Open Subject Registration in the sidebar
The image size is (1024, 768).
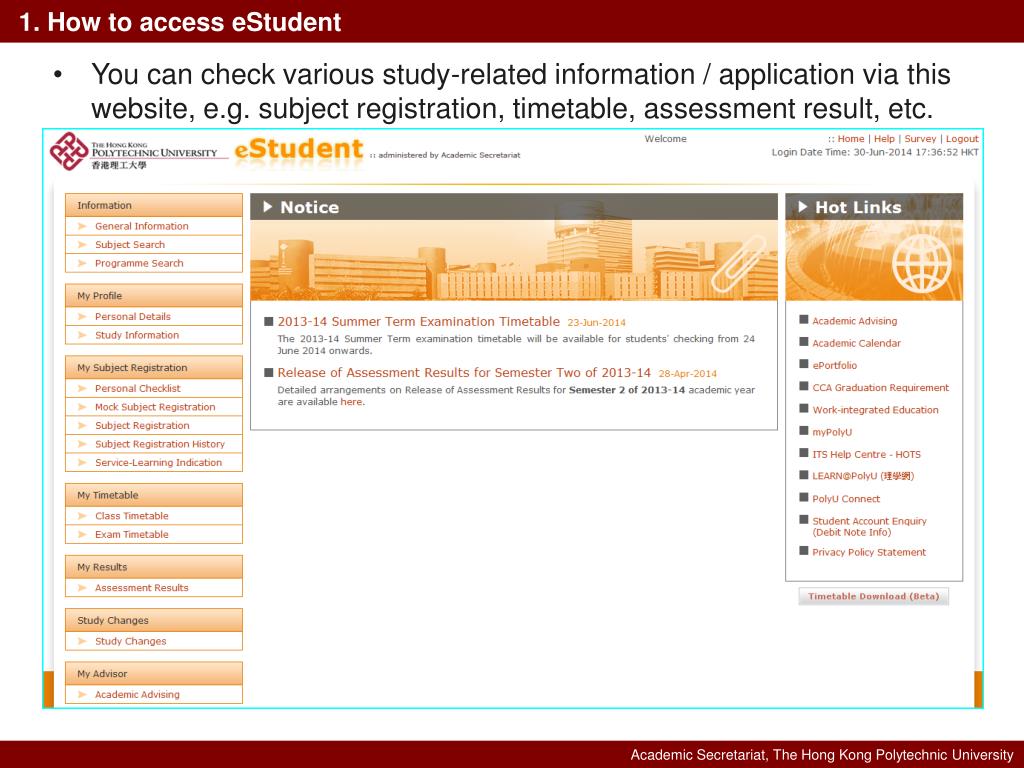(142, 425)
